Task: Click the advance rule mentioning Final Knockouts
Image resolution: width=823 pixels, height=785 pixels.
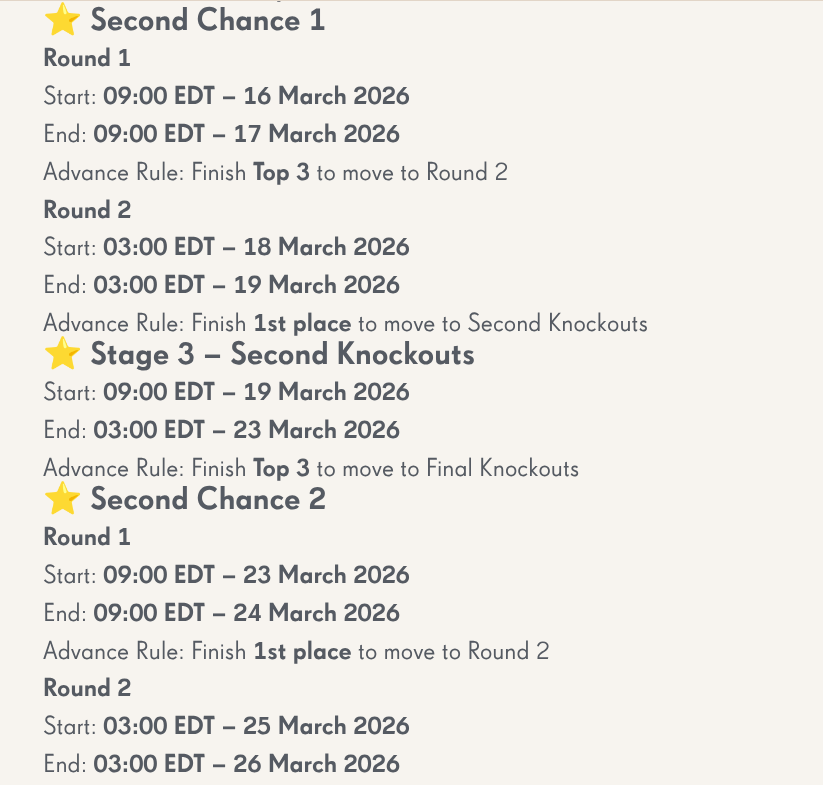Action: 311,469
